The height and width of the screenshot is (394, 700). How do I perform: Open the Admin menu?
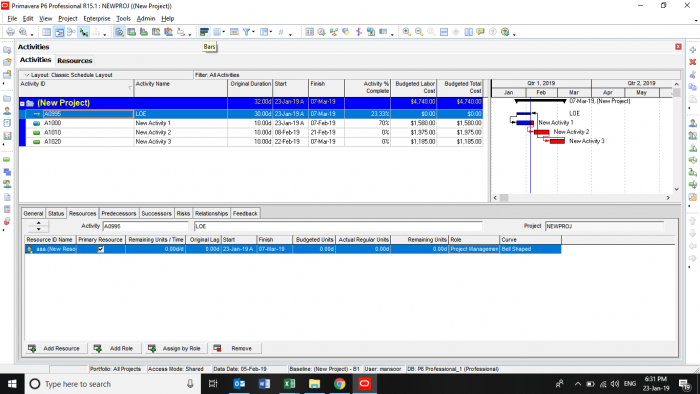coord(146,18)
